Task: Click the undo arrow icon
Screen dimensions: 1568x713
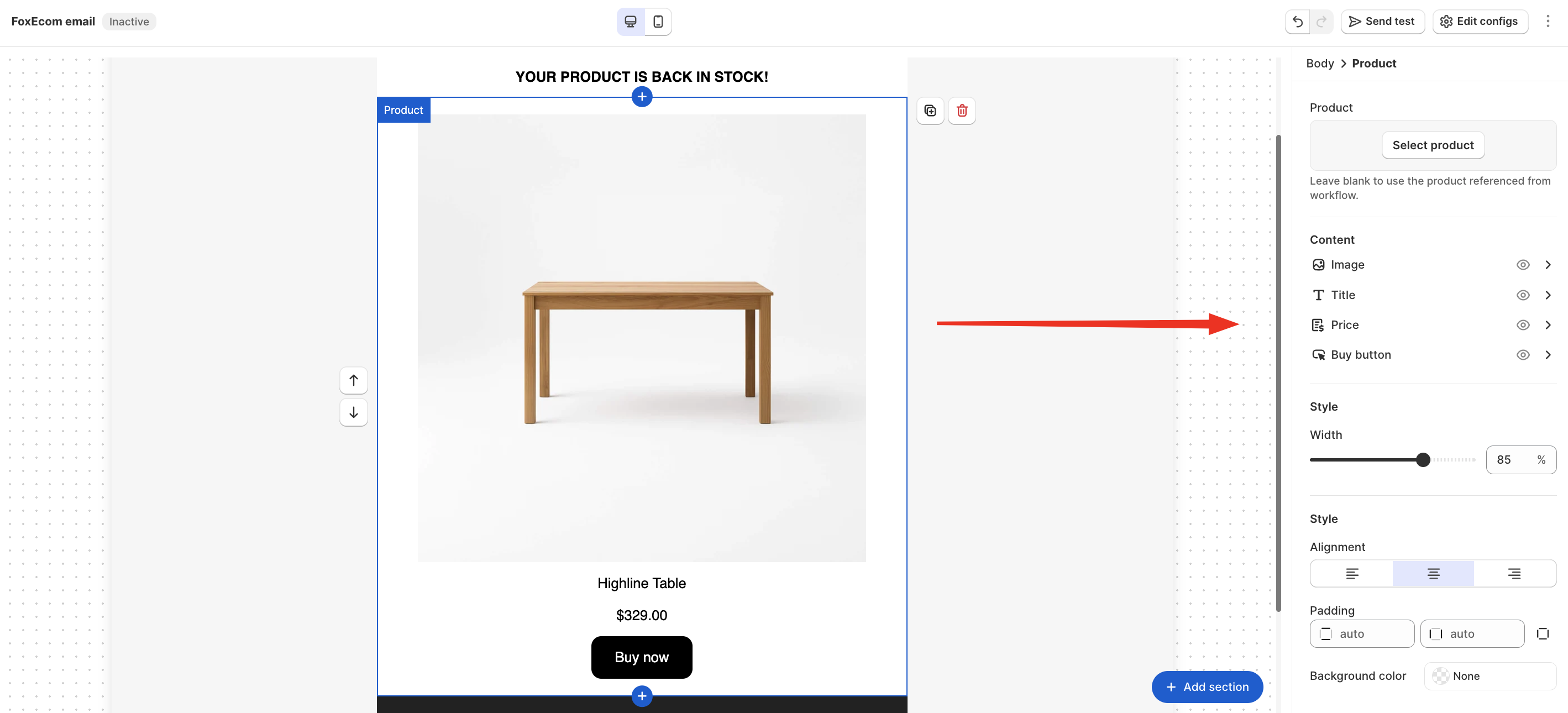Action: [1297, 22]
